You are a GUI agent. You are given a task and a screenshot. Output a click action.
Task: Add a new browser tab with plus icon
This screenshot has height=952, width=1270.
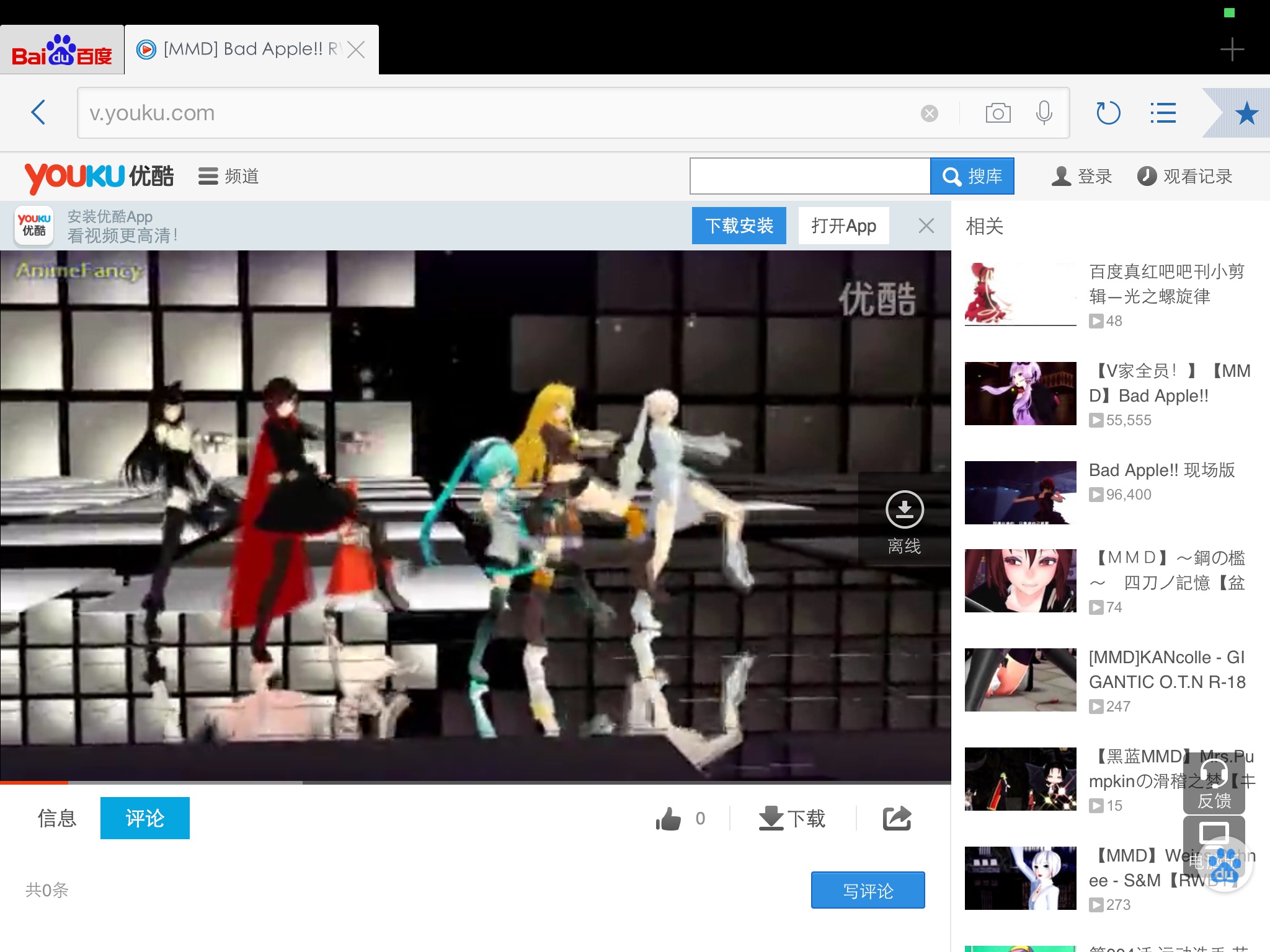(1232, 50)
